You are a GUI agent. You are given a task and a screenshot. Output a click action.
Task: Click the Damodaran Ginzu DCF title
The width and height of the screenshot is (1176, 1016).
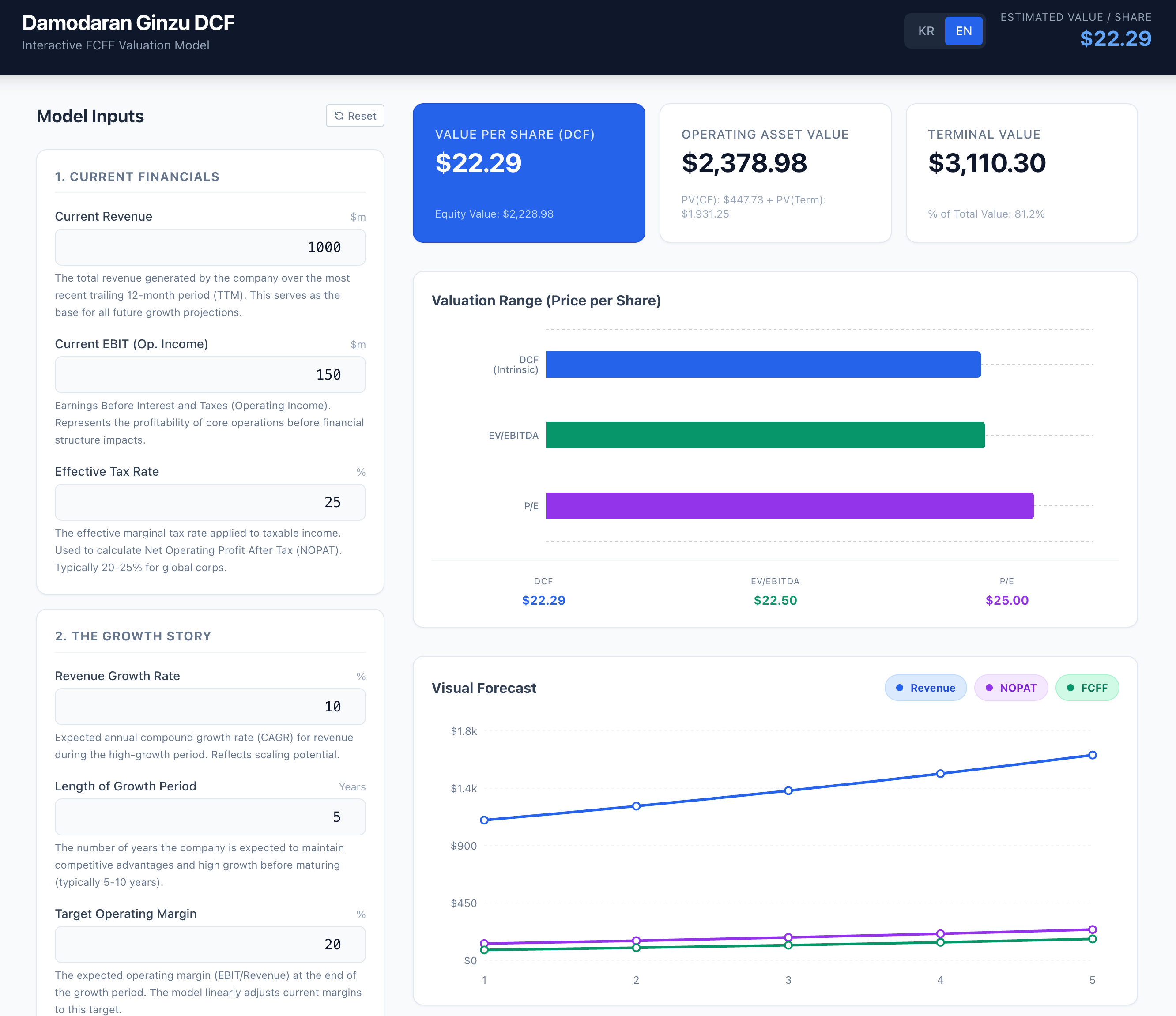[x=128, y=23]
